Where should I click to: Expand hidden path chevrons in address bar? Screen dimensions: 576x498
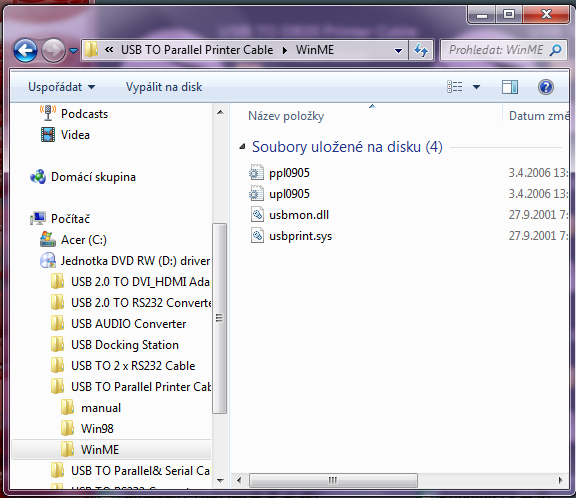(109, 49)
